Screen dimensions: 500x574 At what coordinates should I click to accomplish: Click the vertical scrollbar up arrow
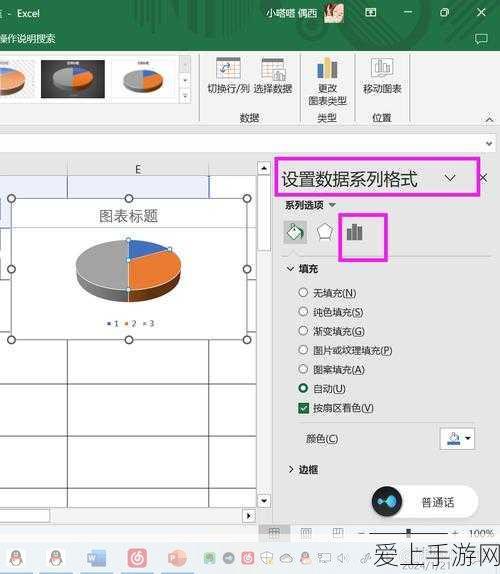(x=264, y=168)
